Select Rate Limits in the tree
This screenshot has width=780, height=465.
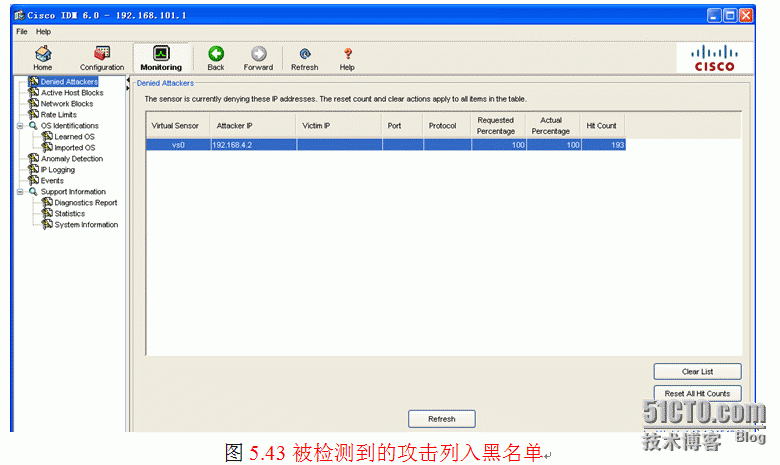[59, 114]
